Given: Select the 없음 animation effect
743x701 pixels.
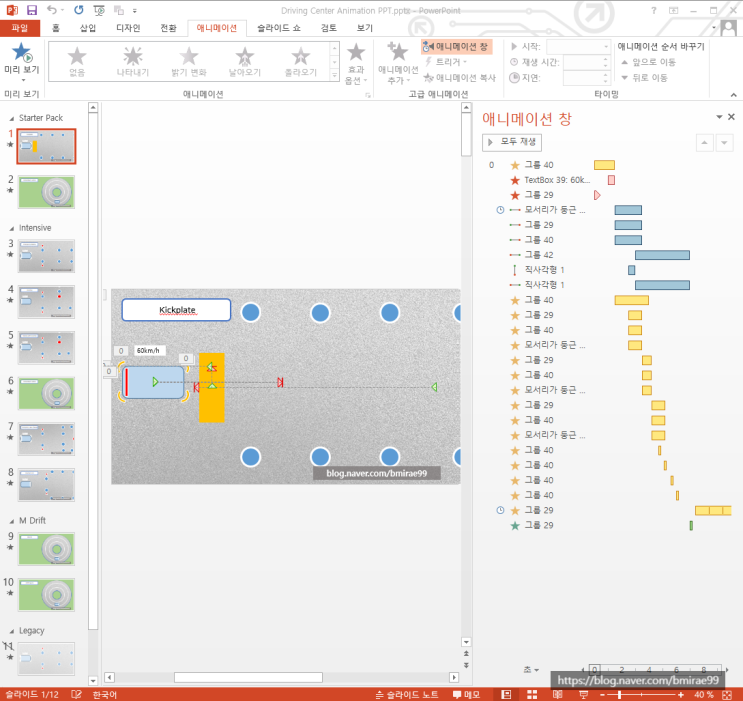Looking at the screenshot, I should point(77,62).
